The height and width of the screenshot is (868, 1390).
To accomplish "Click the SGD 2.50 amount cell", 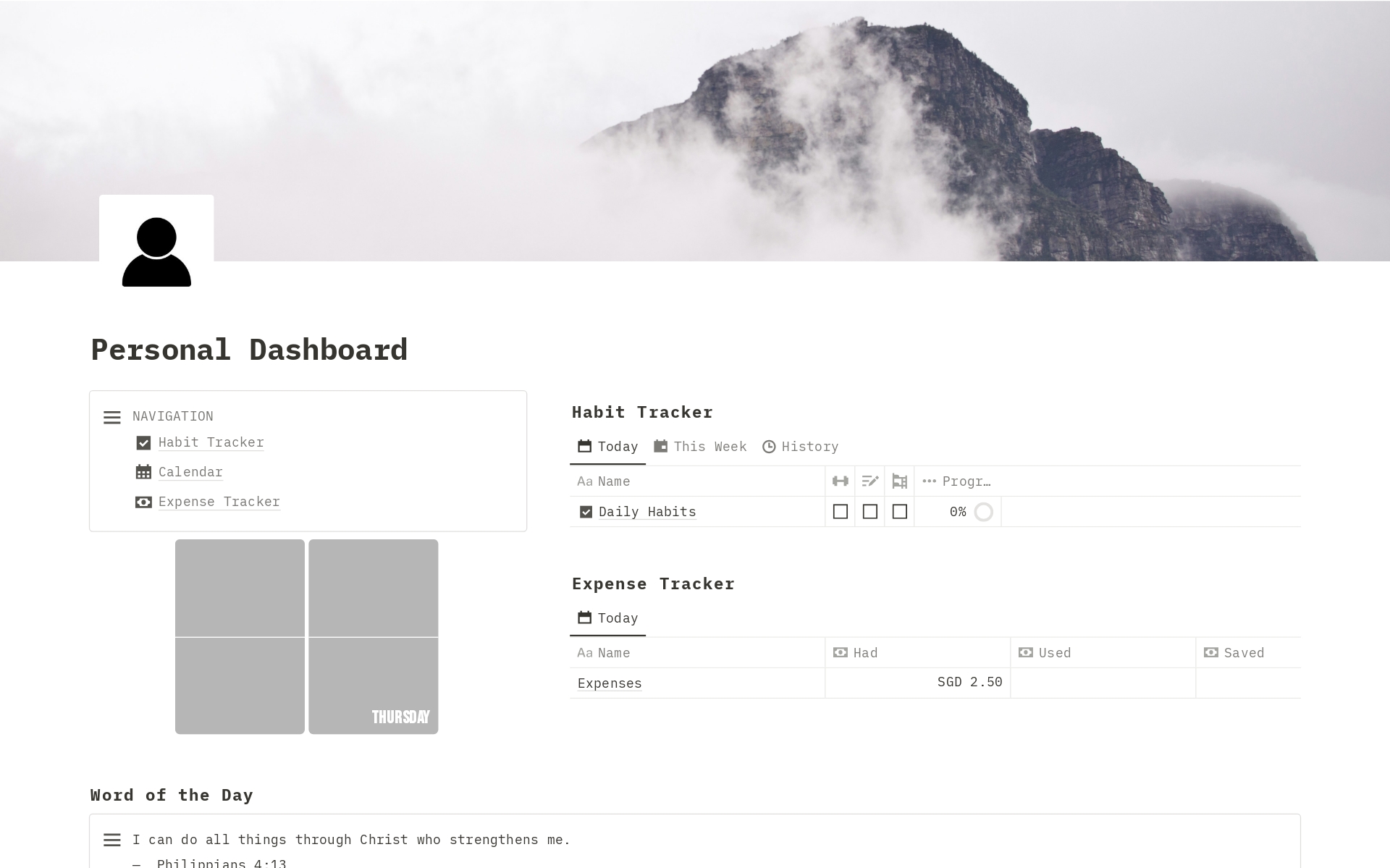I will pos(969,683).
